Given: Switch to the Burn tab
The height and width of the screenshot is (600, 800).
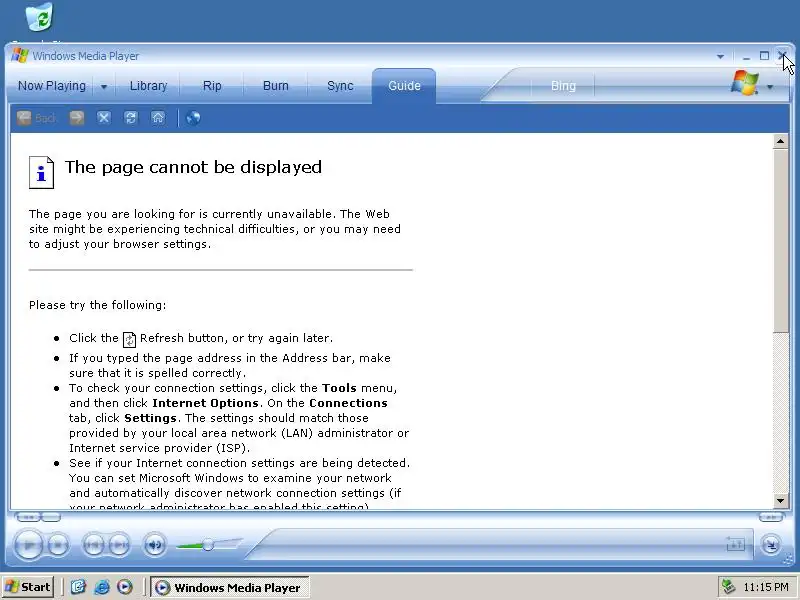Looking at the screenshot, I should 276,86.
